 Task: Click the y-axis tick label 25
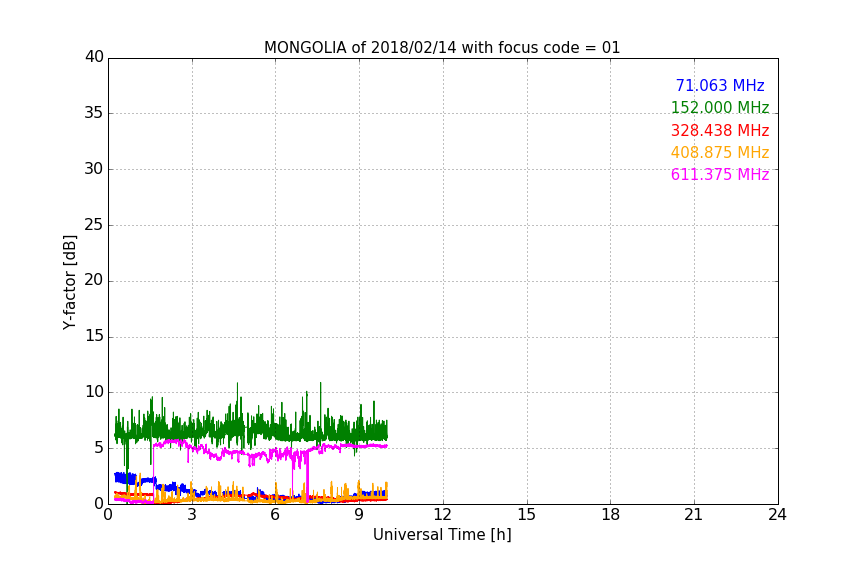pyautogui.click(x=94, y=224)
